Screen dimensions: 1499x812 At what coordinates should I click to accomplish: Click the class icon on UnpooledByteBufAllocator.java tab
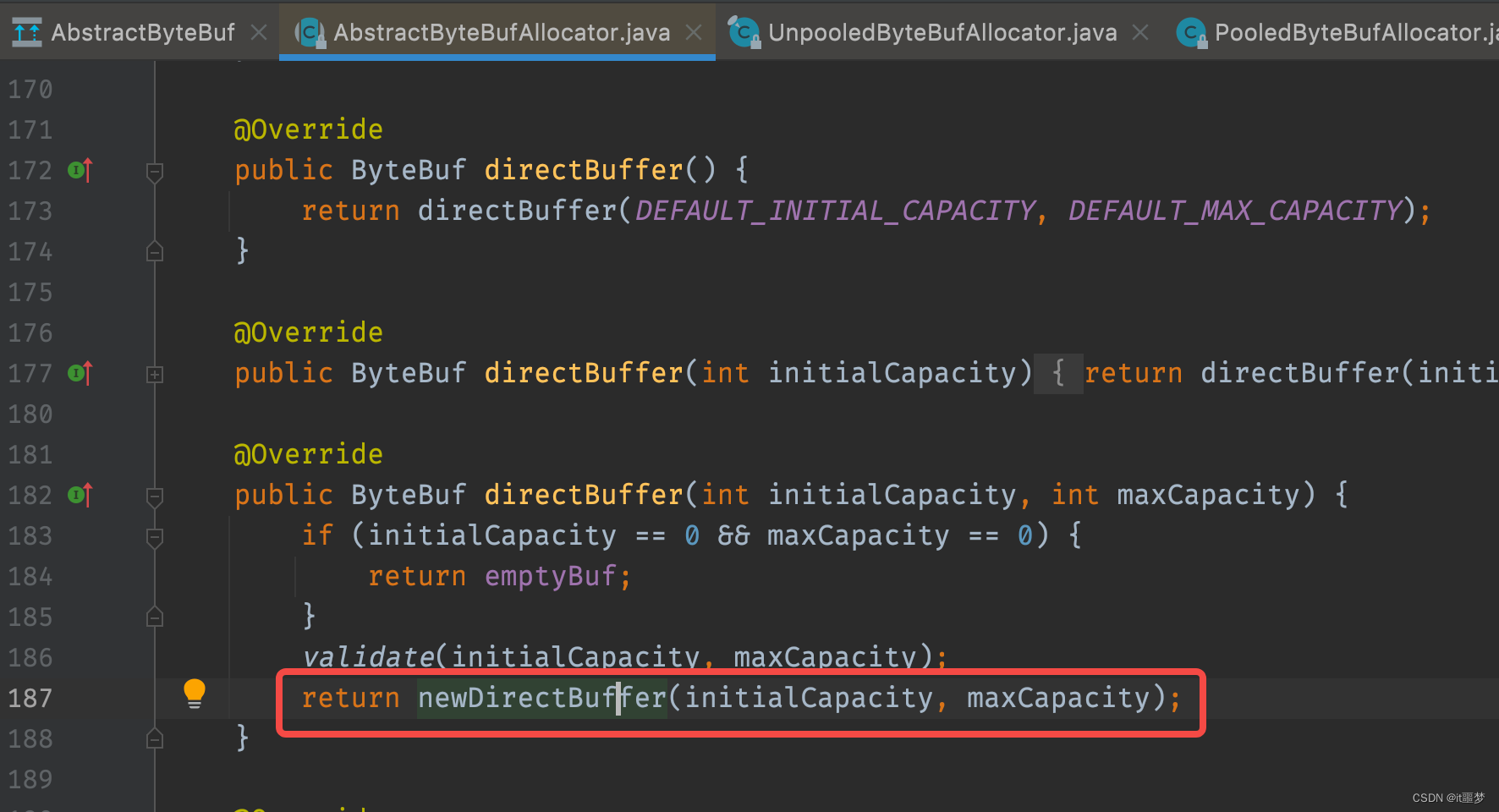coord(744,33)
